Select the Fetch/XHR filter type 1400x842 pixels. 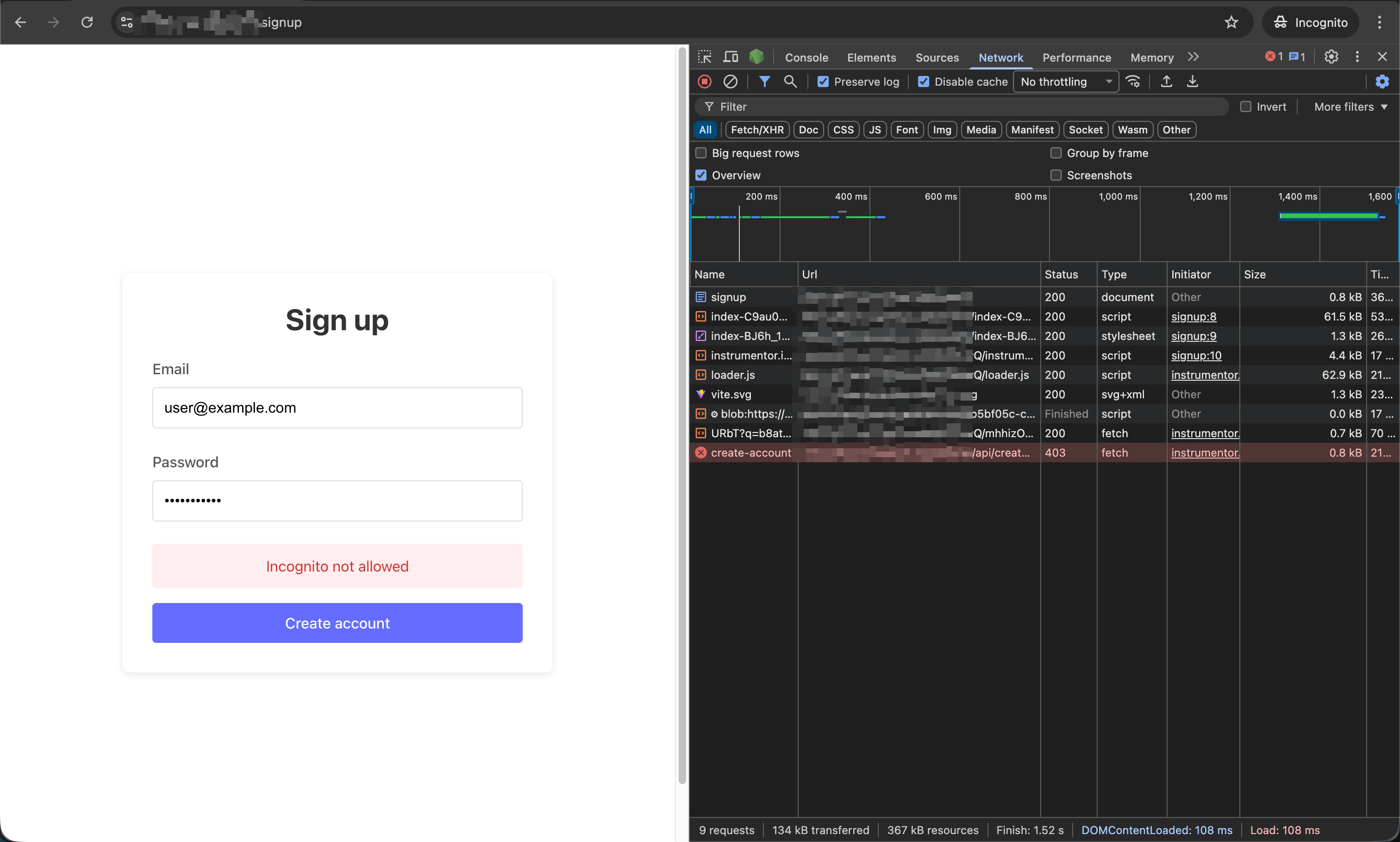(x=757, y=130)
